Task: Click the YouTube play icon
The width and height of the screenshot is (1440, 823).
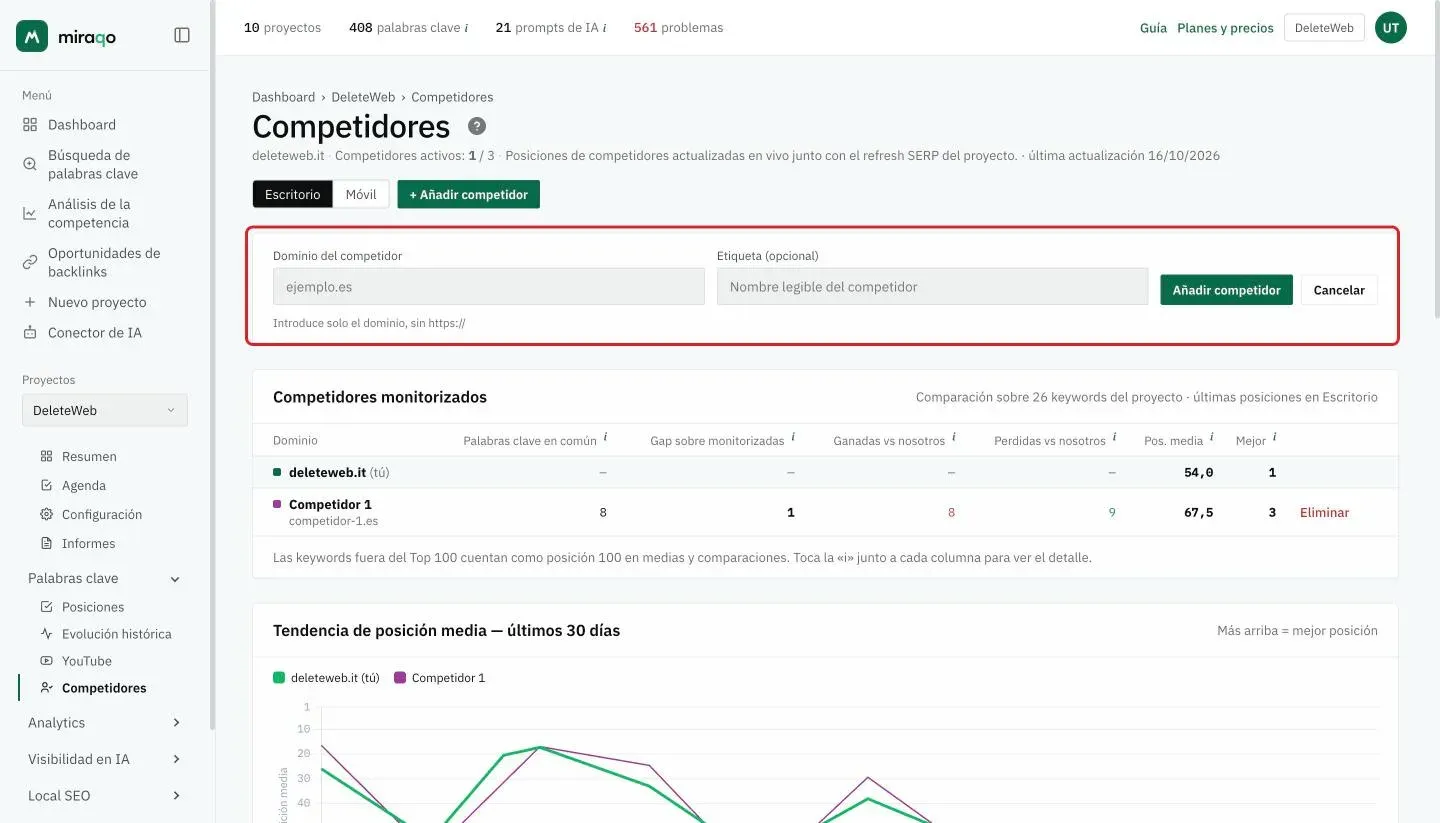Action: (x=46, y=661)
